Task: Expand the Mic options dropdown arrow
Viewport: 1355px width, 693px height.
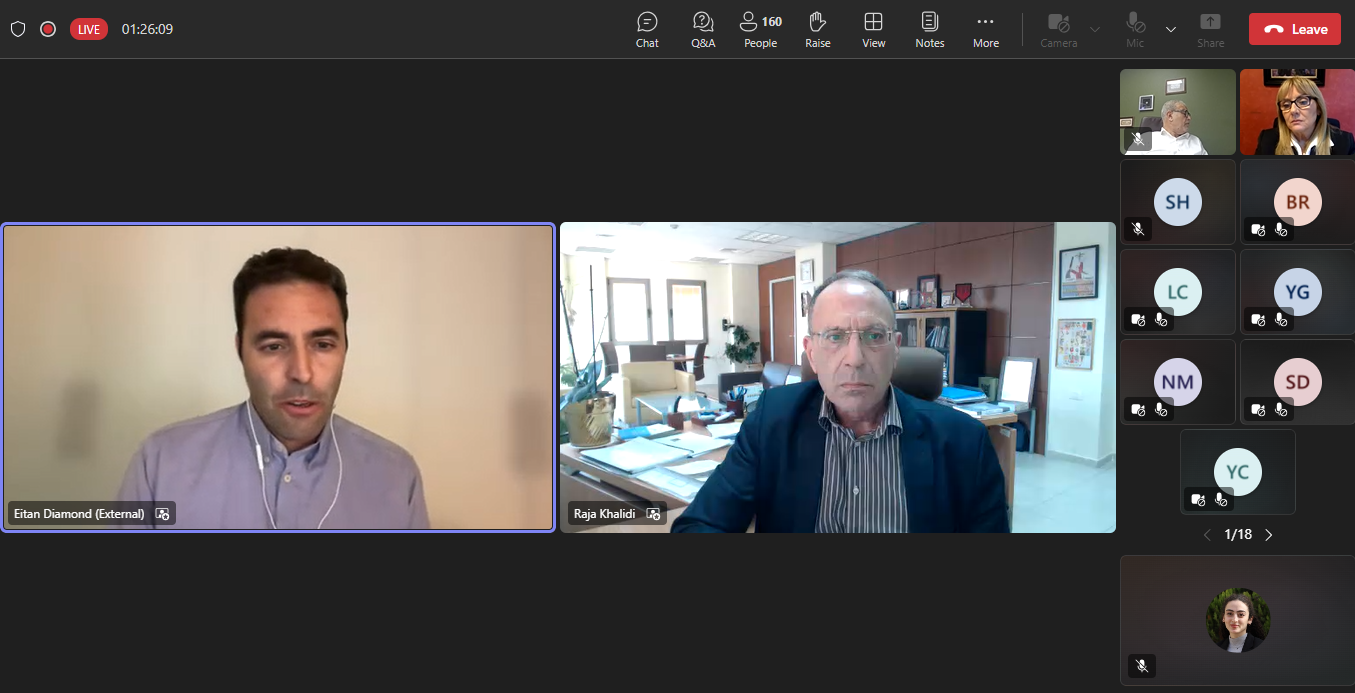Action: pos(1171,29)
